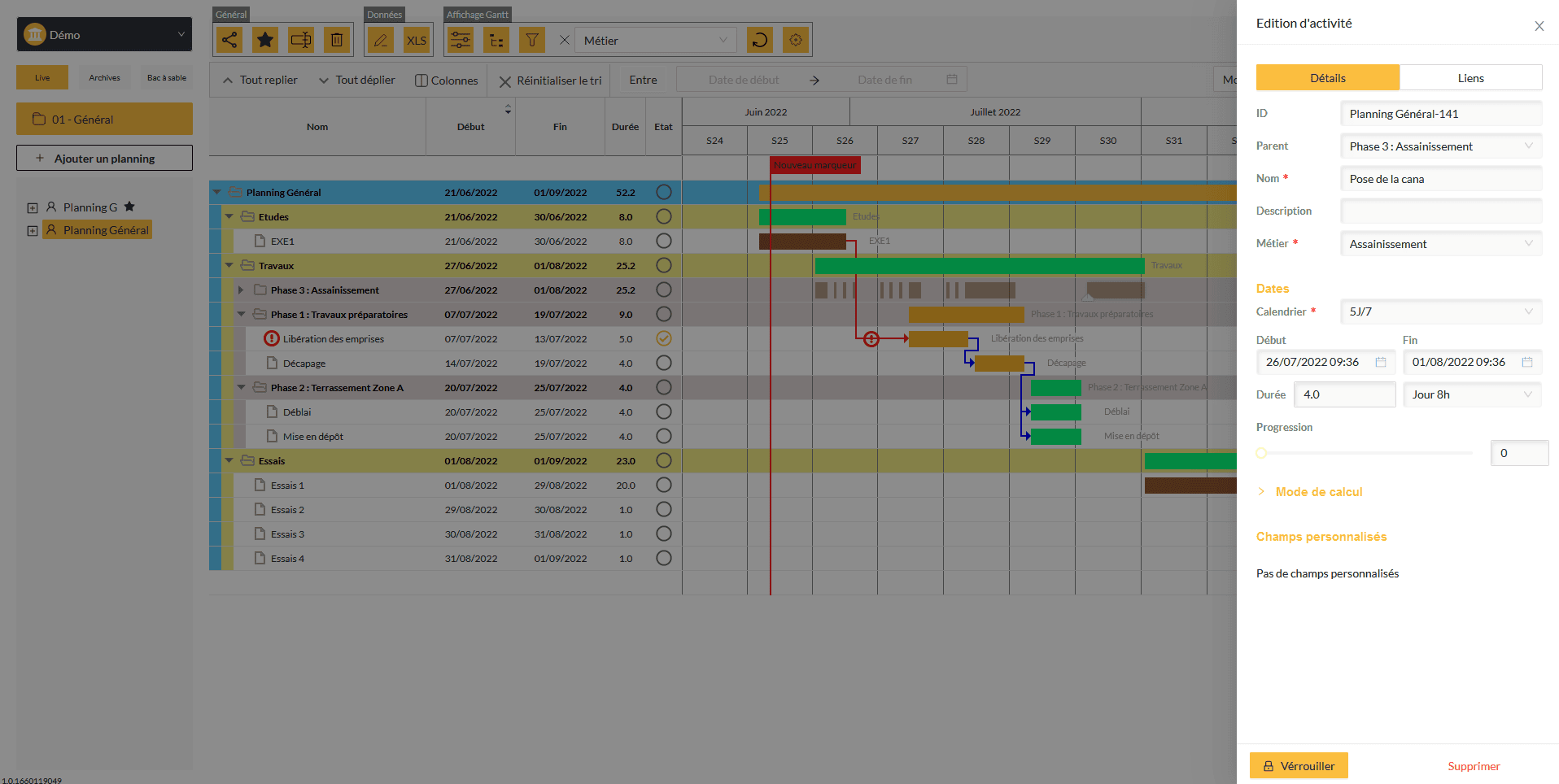This screenshot has width=1559, height=784.
Task: Export the planning with the XLS icon
Action: tap(417, 40)
